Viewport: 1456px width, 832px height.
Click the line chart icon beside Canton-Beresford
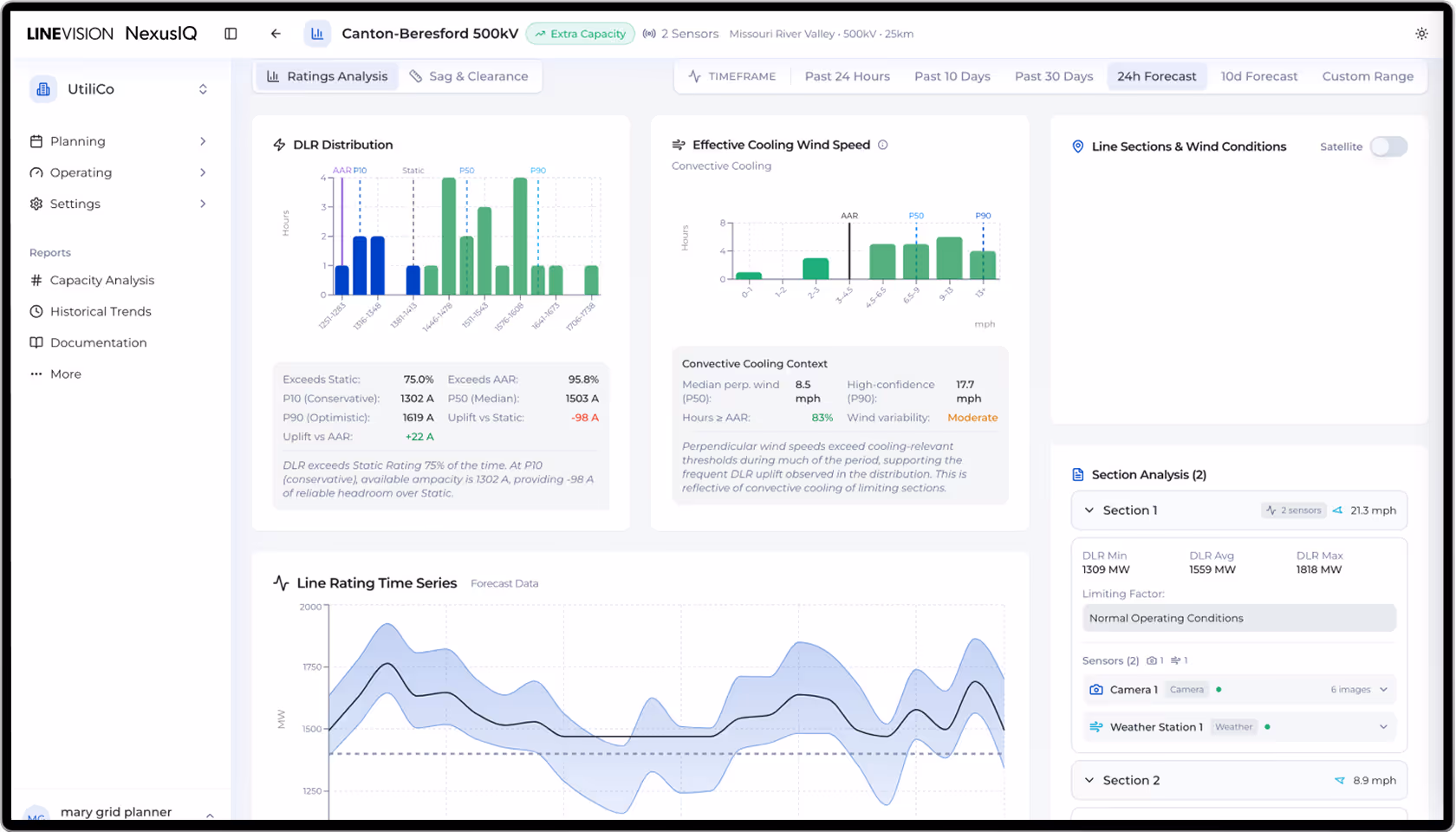(x=317, y=34)
